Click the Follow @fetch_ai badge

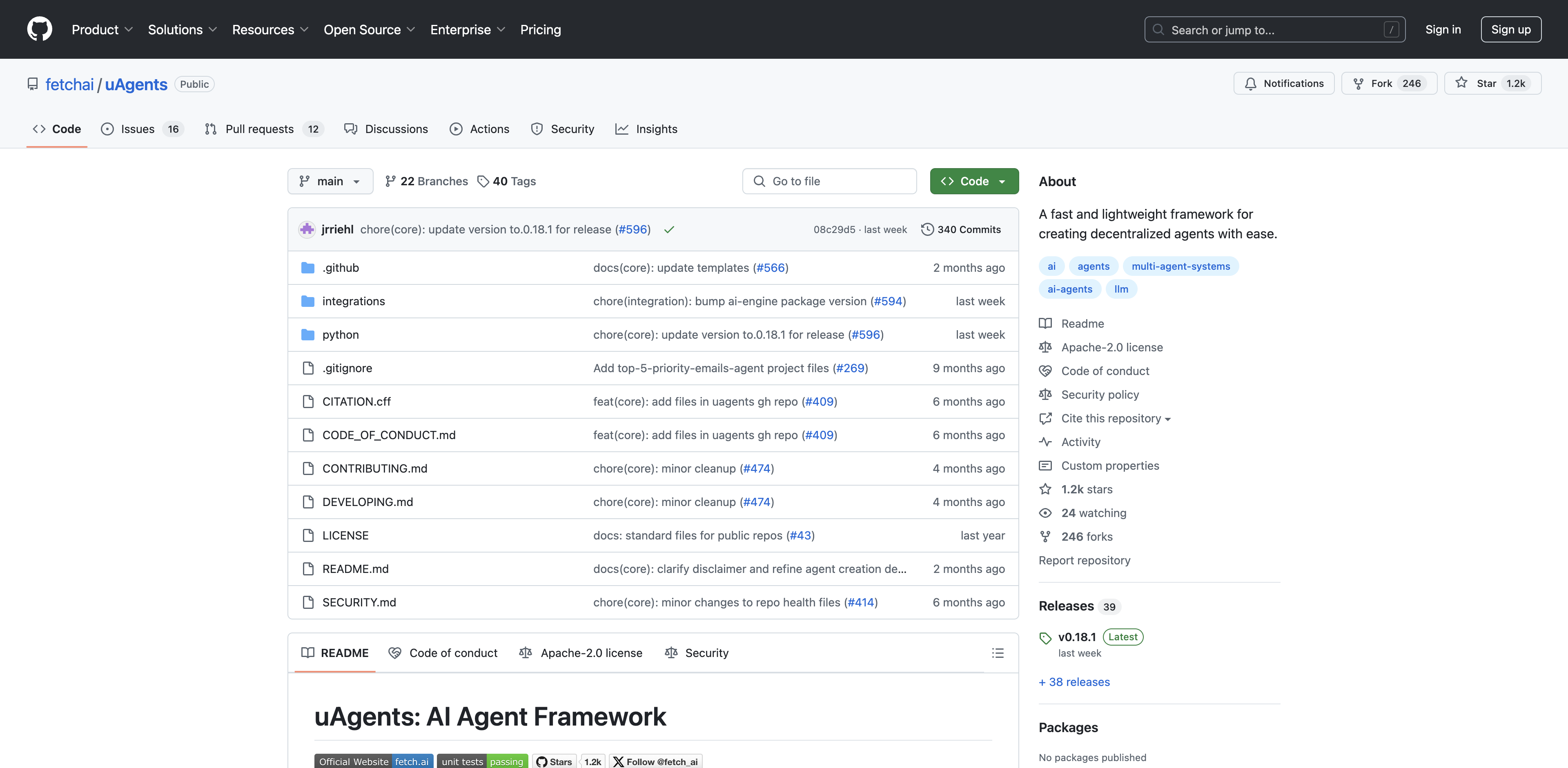[x=655, y=761]
